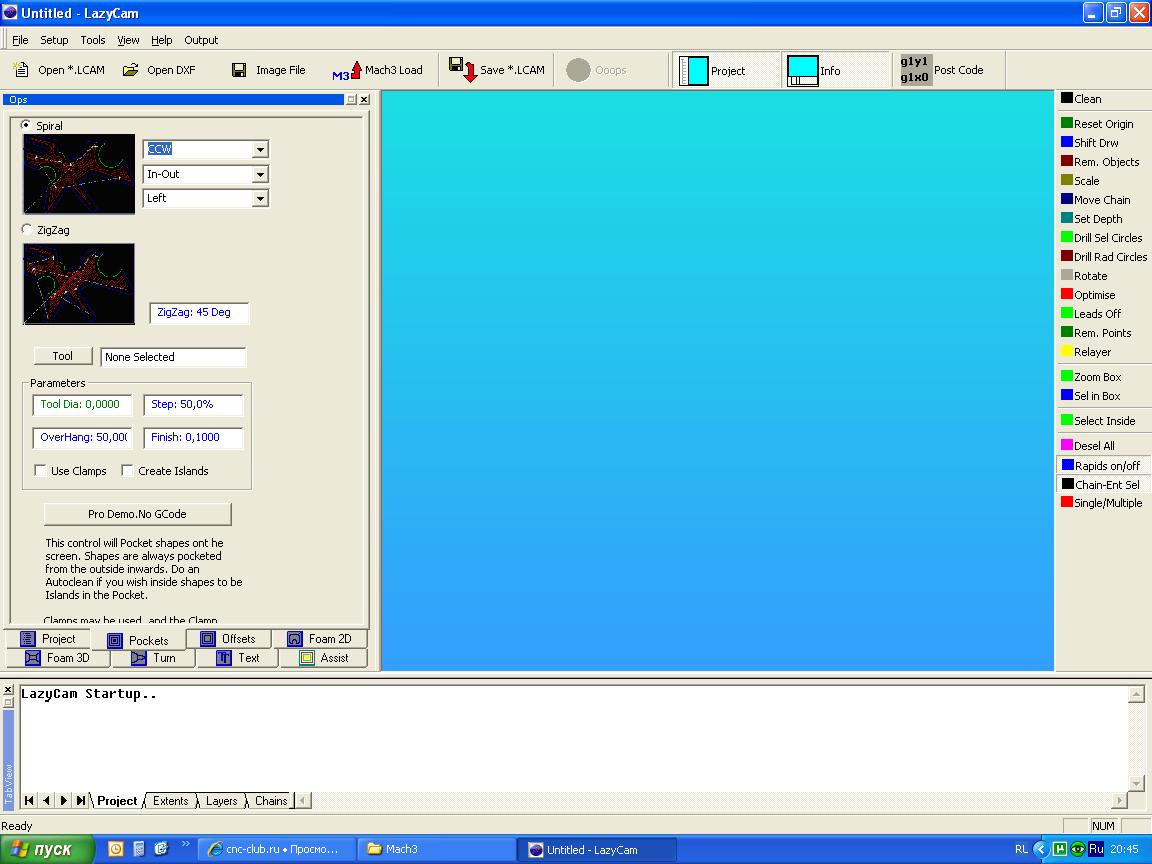Save the project as *.LCAM
The height and width of the screenshot is (864, 1152).
[497, 70]
